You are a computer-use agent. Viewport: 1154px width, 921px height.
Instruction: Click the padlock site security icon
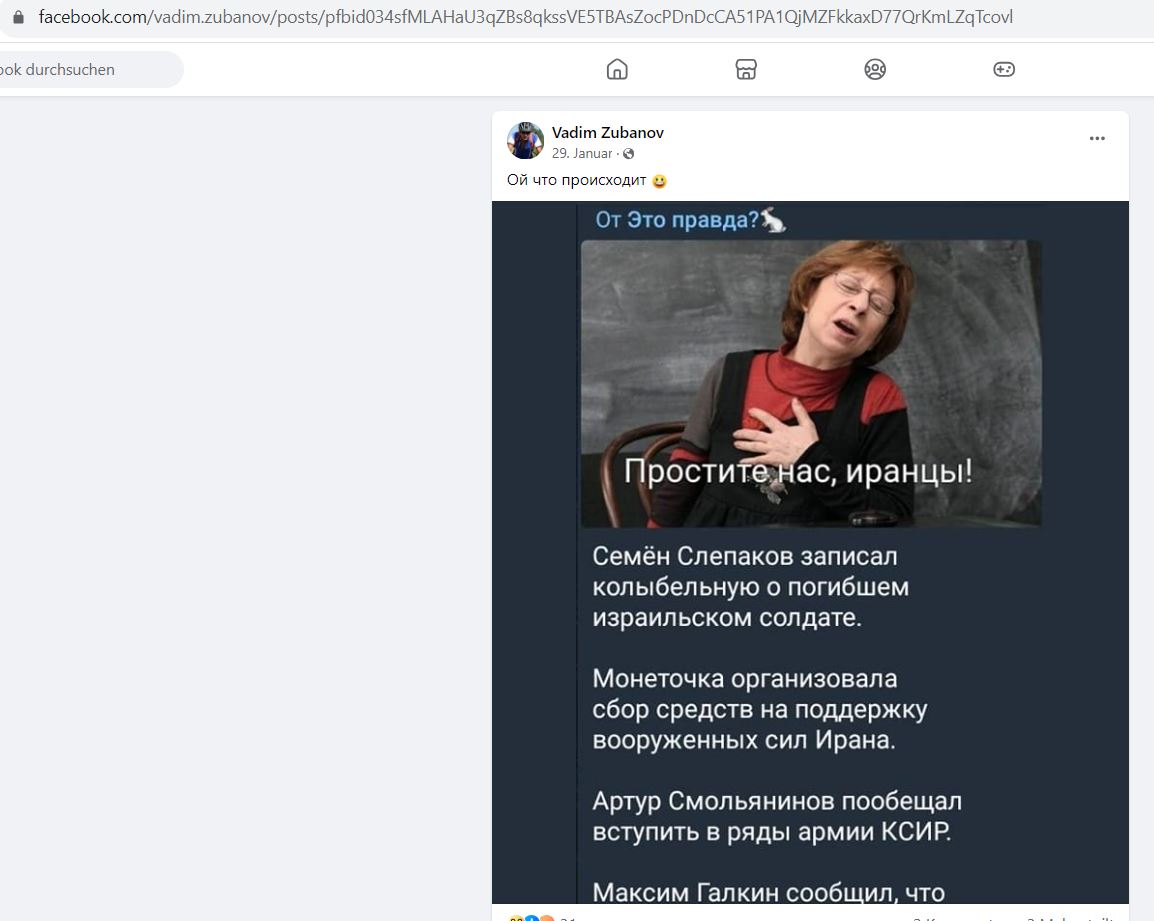coord(18,16)
